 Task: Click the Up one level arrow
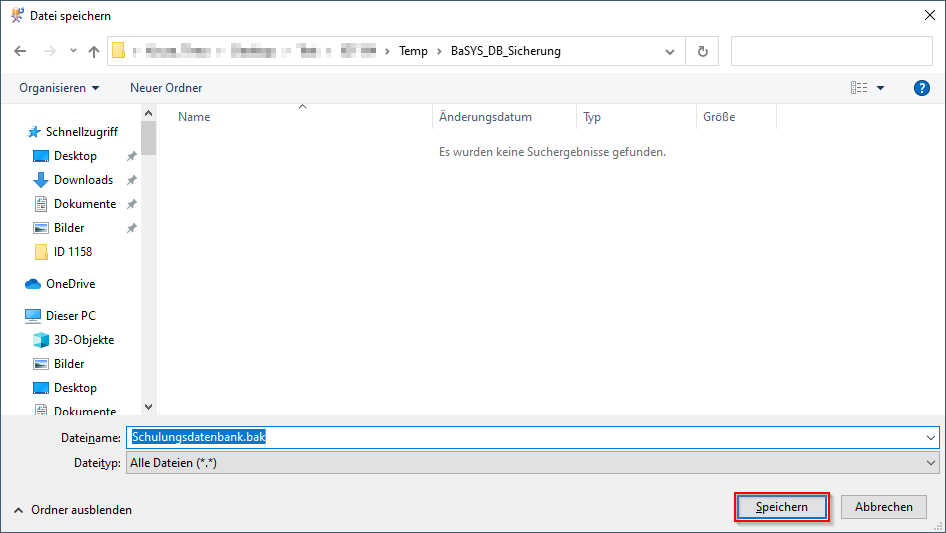click(94, 51)
